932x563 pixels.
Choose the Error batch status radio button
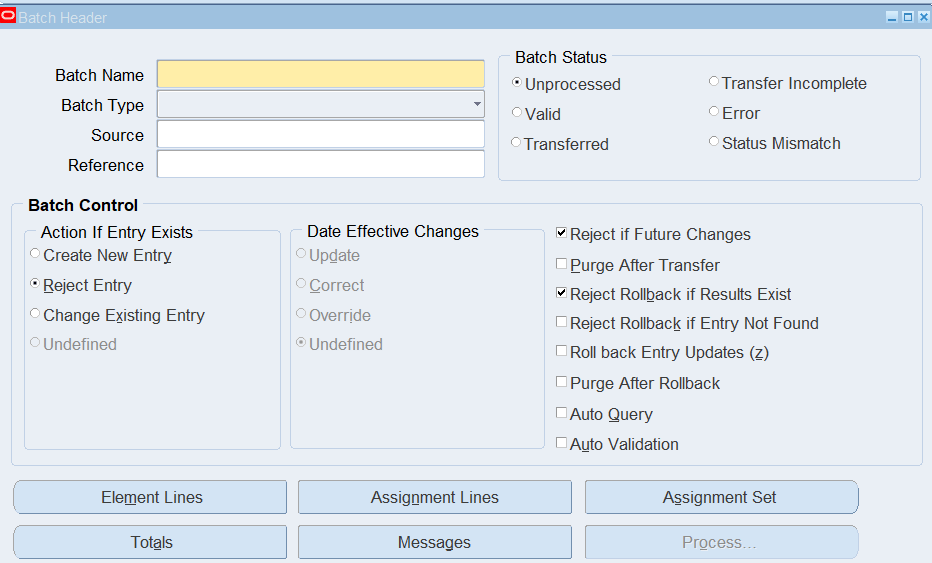point(714,113)
